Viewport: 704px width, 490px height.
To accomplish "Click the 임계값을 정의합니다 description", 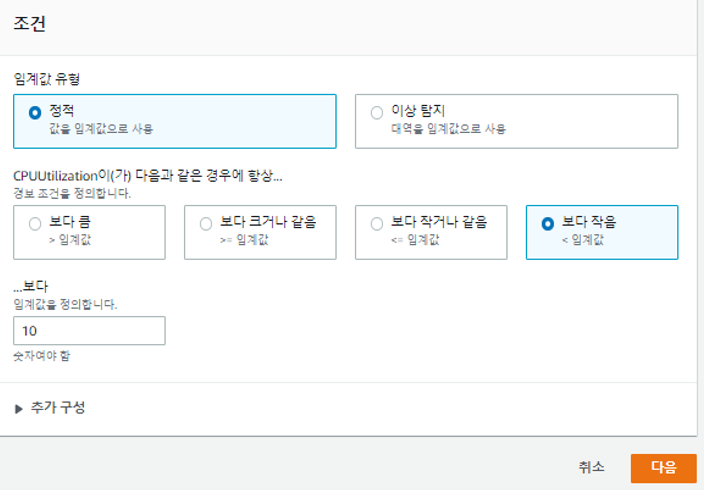I will (65, 305).
